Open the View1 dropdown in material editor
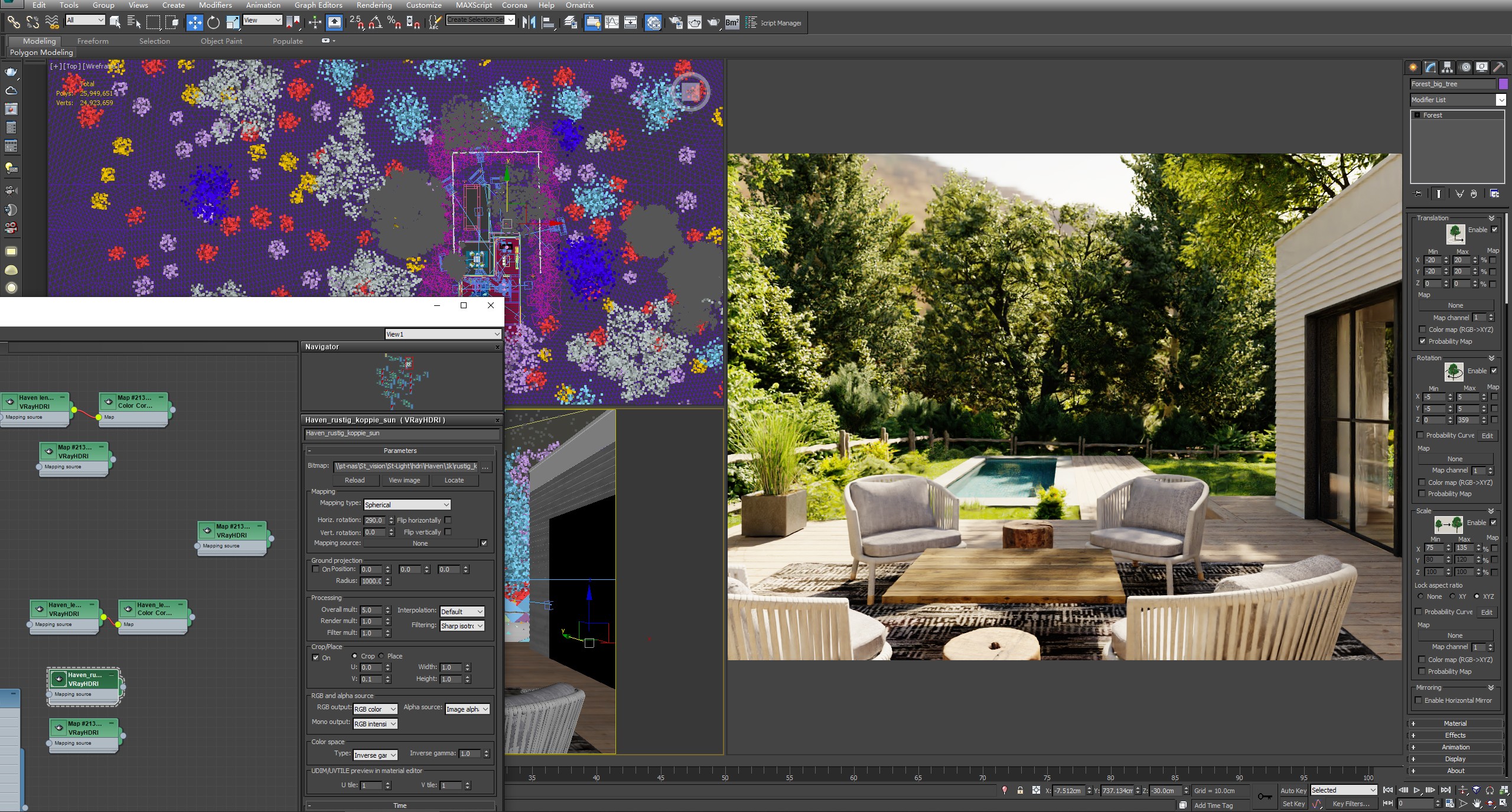 pyautogui.click(x=443, y=334)
